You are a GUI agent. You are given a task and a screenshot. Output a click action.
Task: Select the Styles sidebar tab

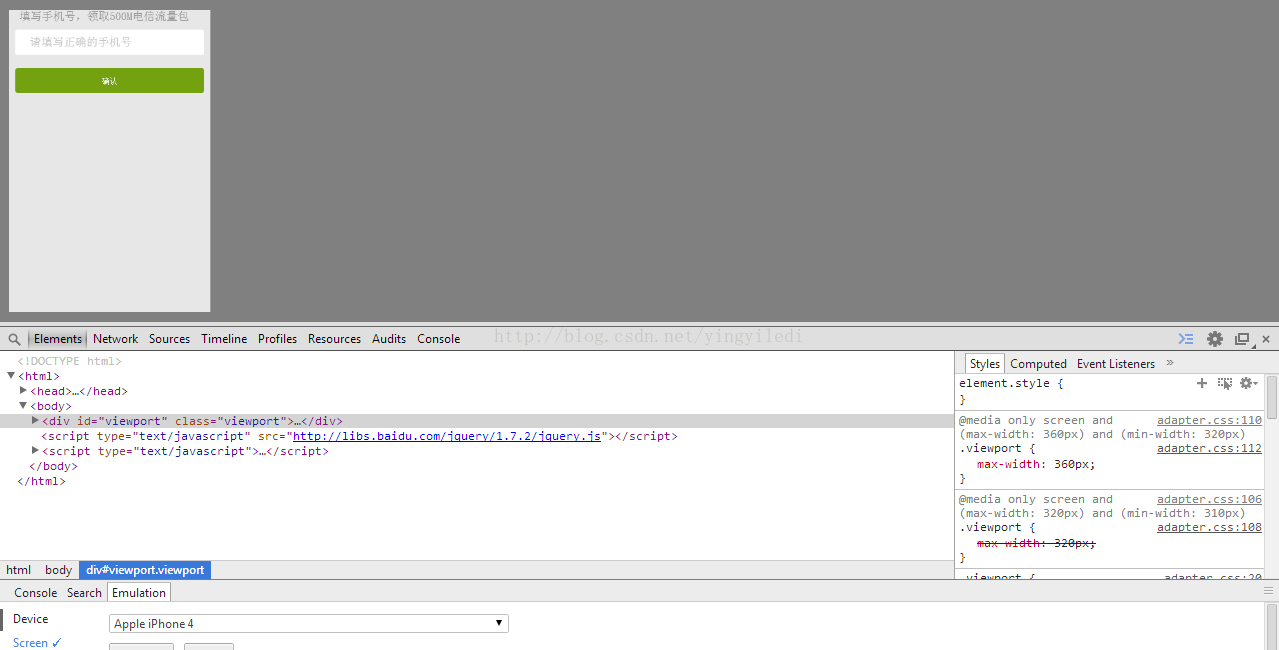pyautogui.click(x=984, y=364)
